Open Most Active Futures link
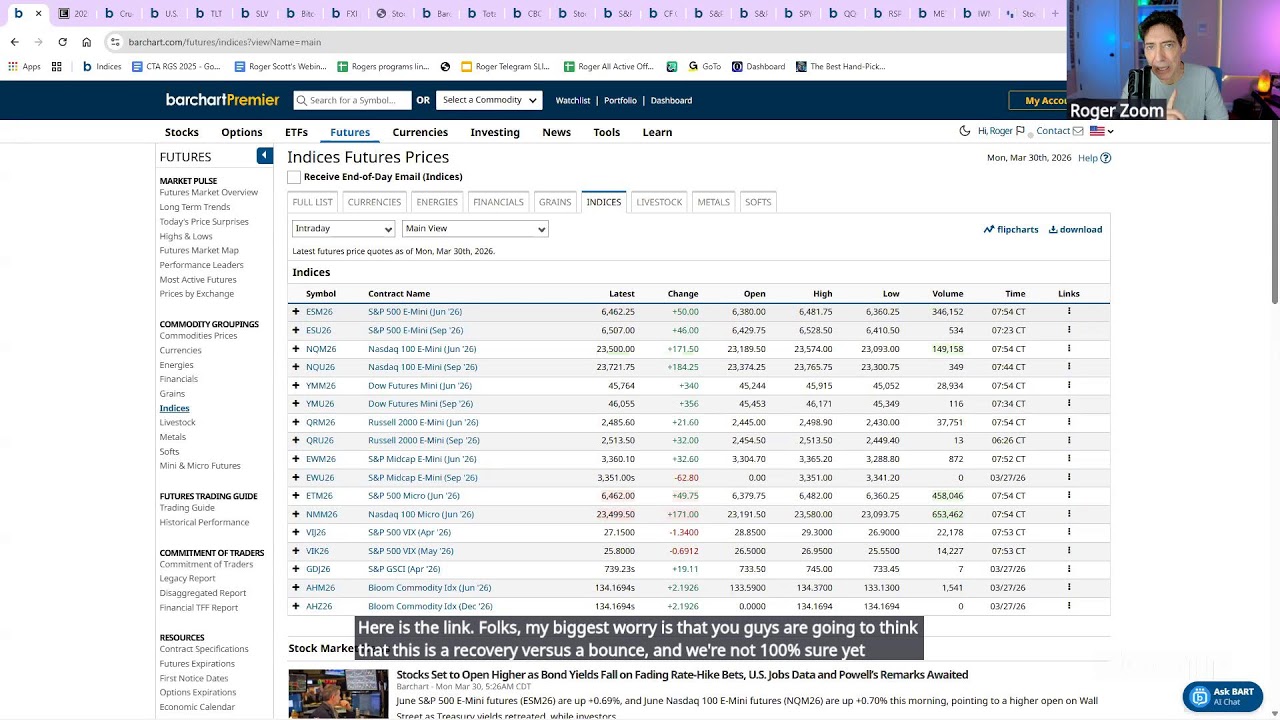Screen dimensions: 1280x720 pos(198,280)
